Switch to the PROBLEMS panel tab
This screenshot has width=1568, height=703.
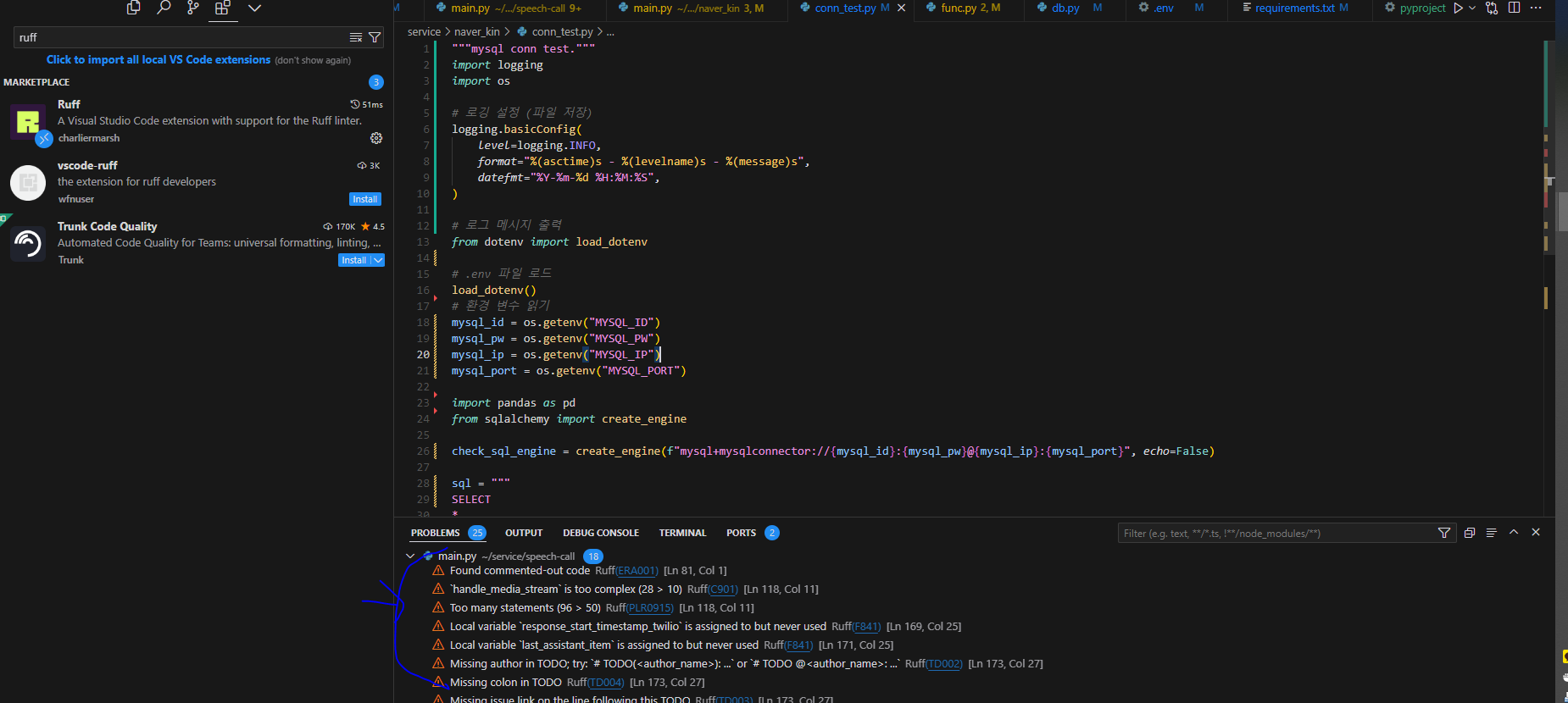[435, 533]
